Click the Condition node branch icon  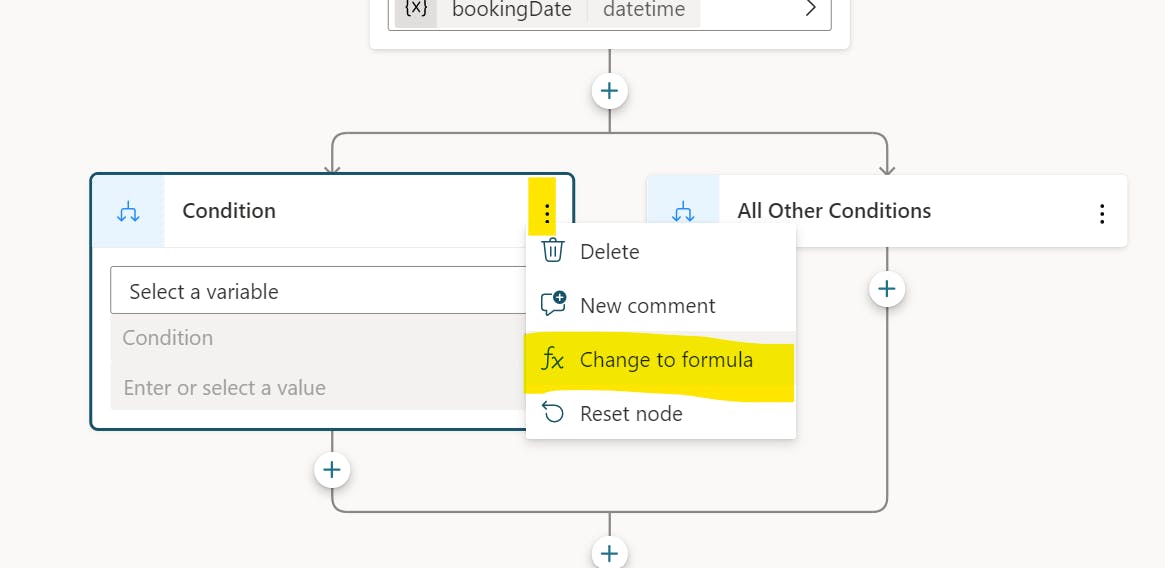(128, 211)
